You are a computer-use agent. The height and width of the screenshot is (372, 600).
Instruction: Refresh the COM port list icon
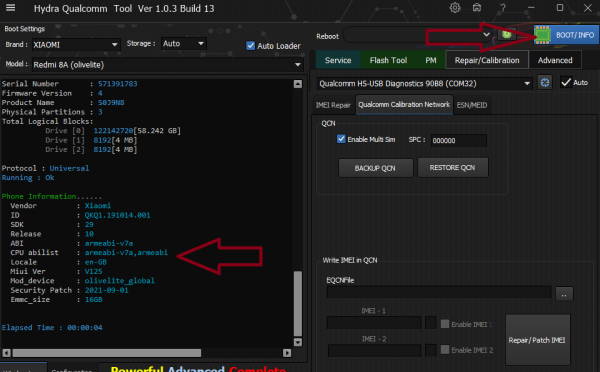click(x=545, y=83)
